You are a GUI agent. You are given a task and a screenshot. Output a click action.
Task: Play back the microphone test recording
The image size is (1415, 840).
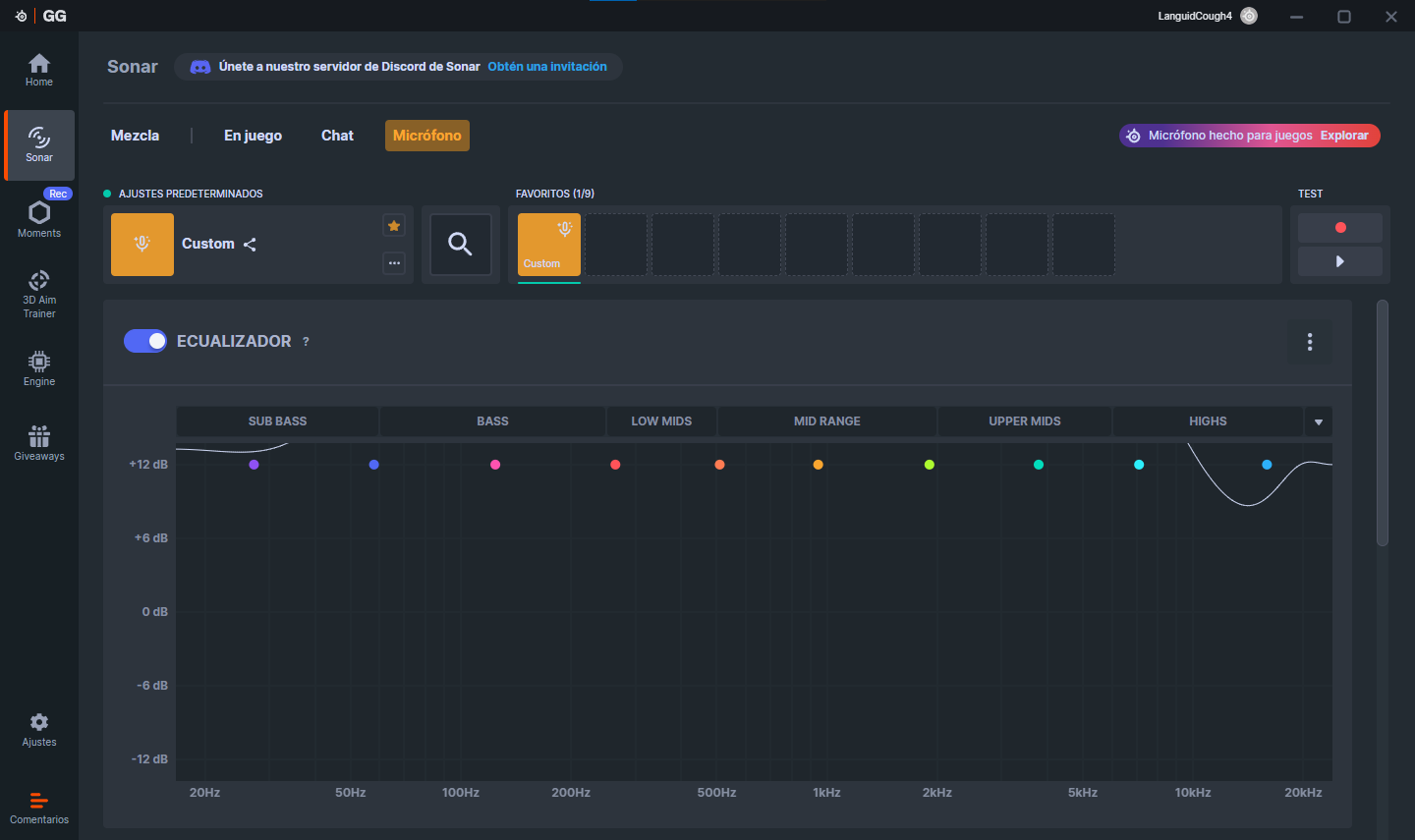coord(1339,261)
